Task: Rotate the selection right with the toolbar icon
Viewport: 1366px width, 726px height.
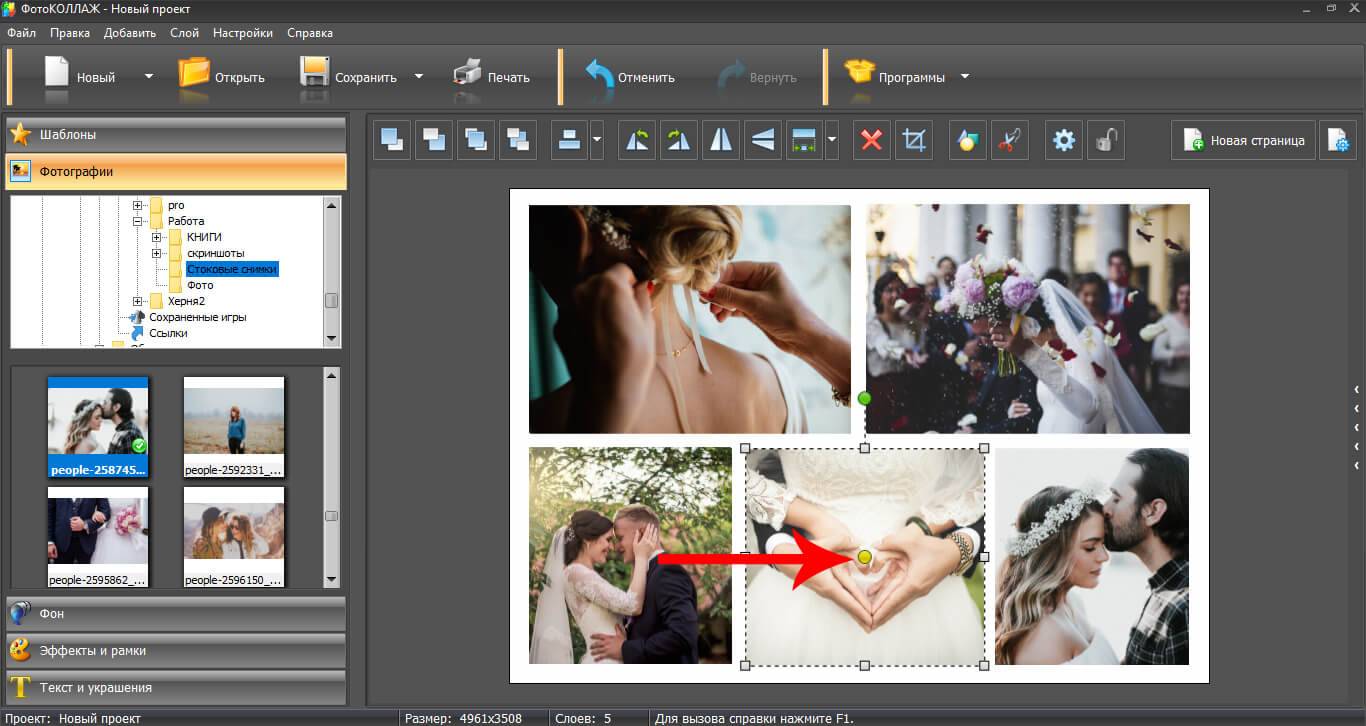Action: [x=679, y=140]
